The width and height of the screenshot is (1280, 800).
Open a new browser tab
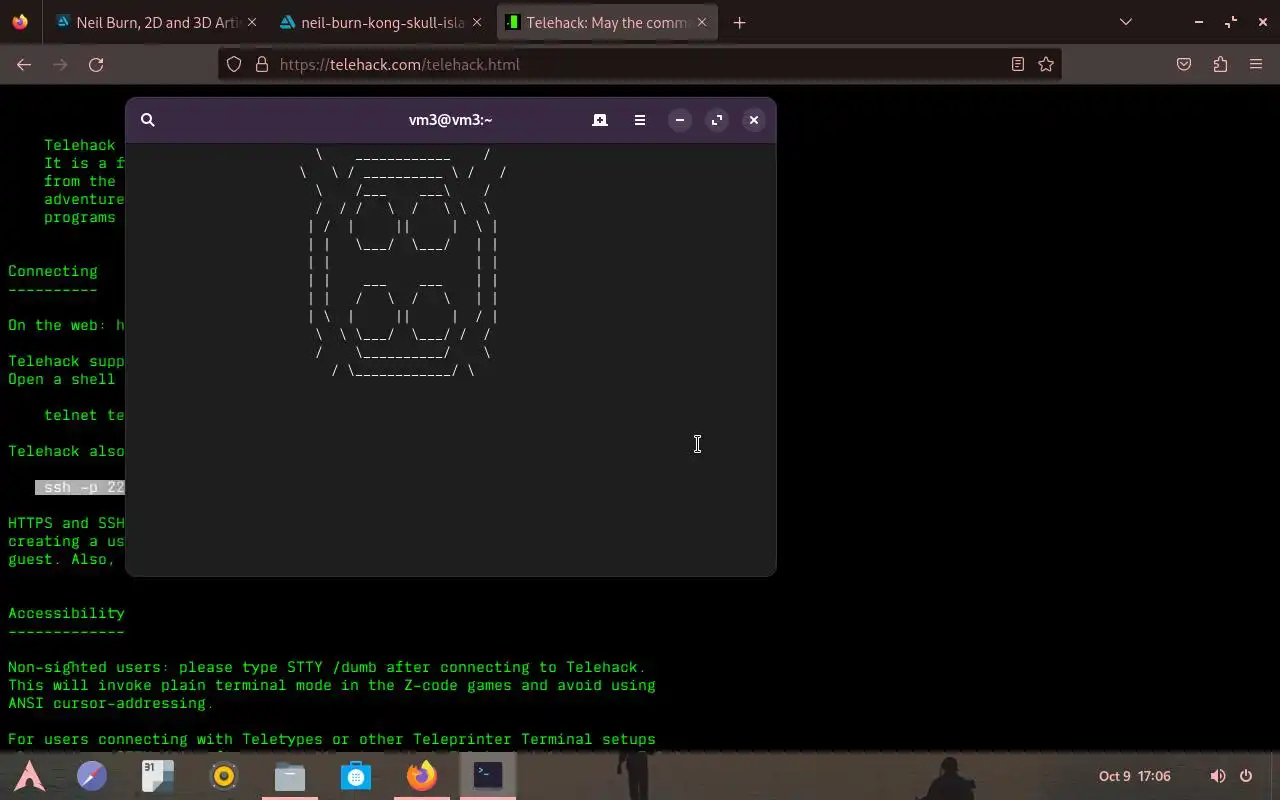tap(739, 22)
